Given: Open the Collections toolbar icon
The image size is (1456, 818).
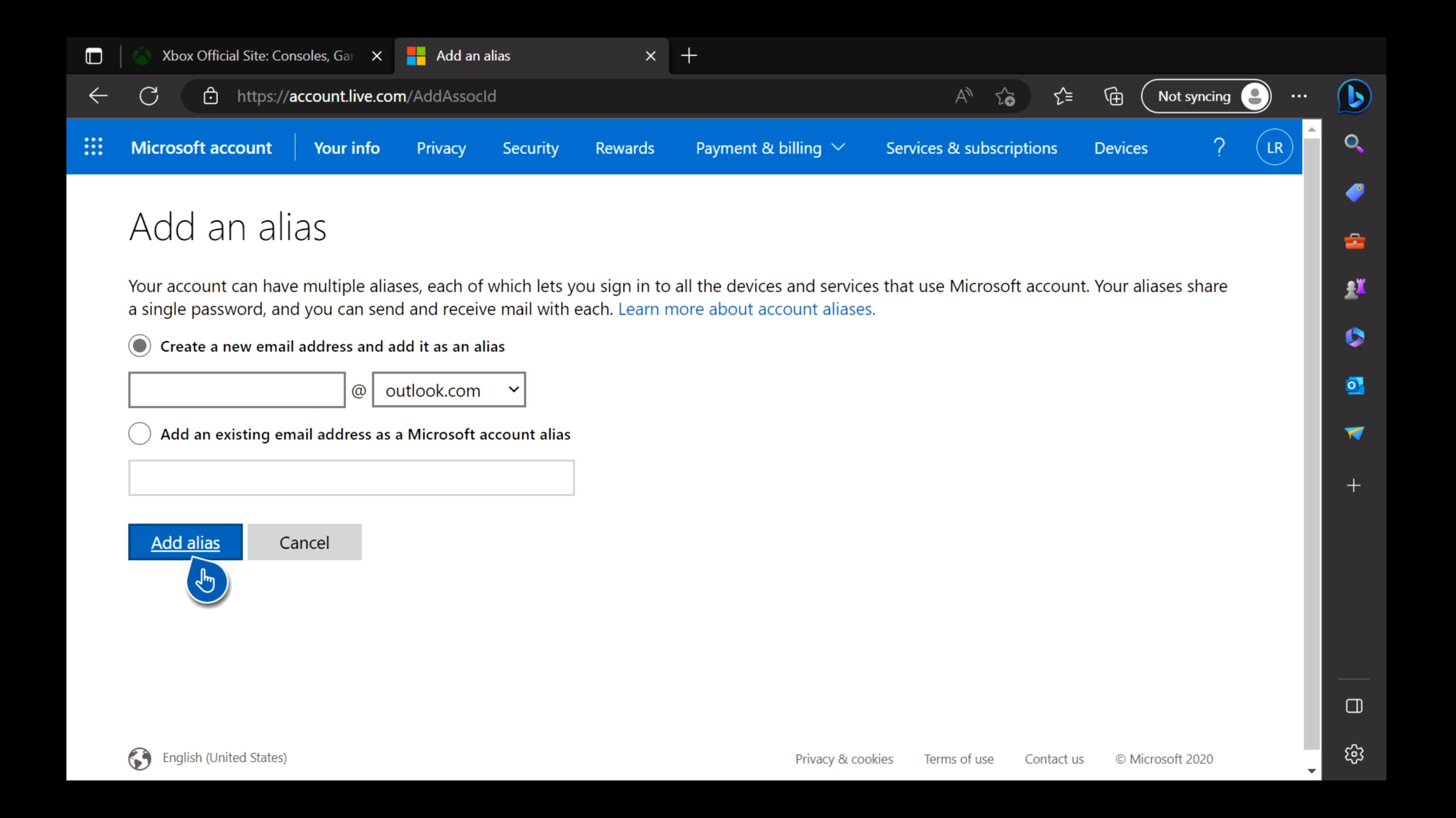Looking at the screenshot, I should (1114, 97).
